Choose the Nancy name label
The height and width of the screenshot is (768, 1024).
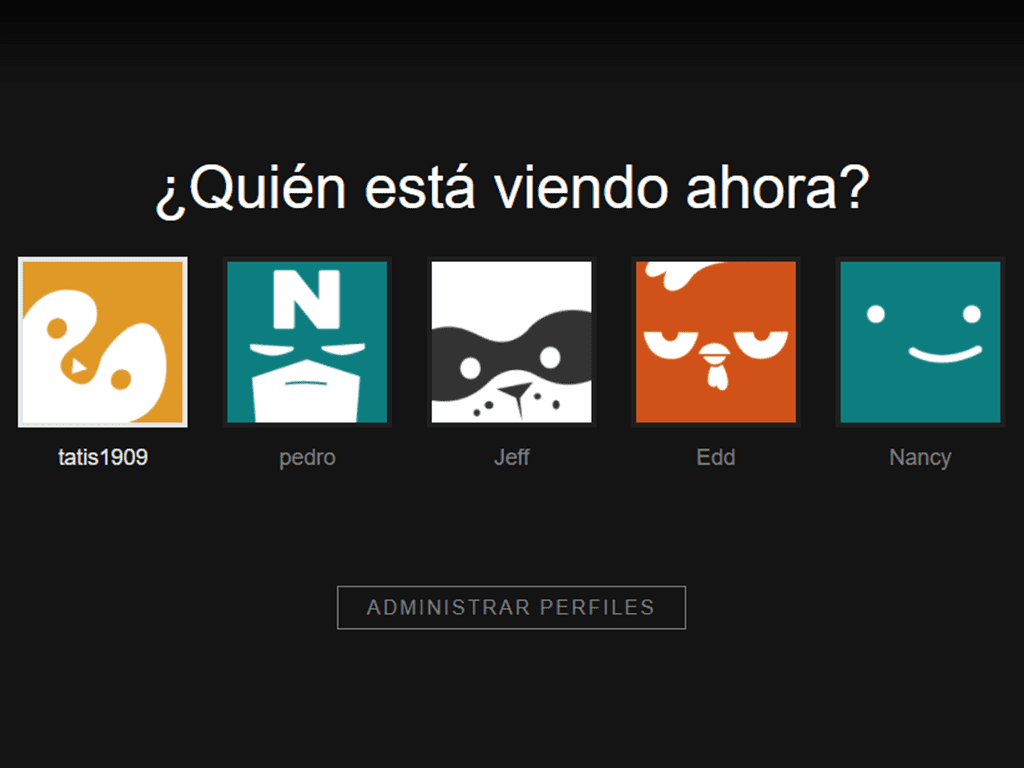[x=920, y=458]
